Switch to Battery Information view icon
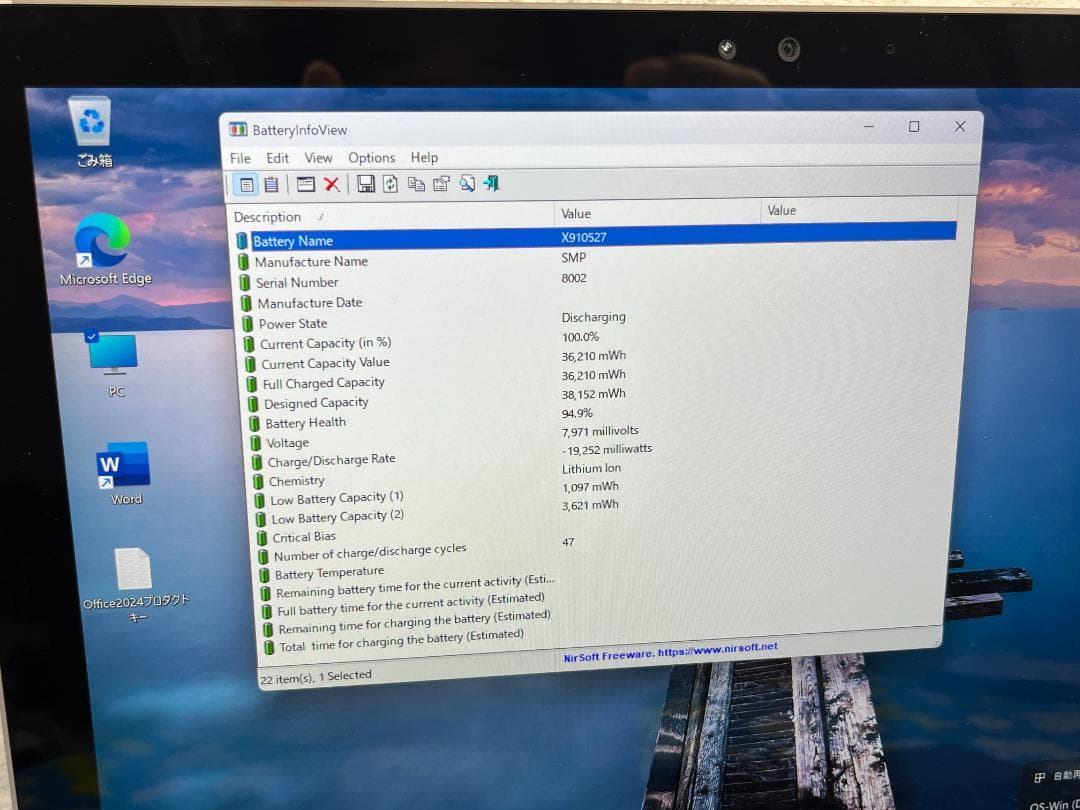Screen dimensions: 1080x810 [x=246, y=184]
